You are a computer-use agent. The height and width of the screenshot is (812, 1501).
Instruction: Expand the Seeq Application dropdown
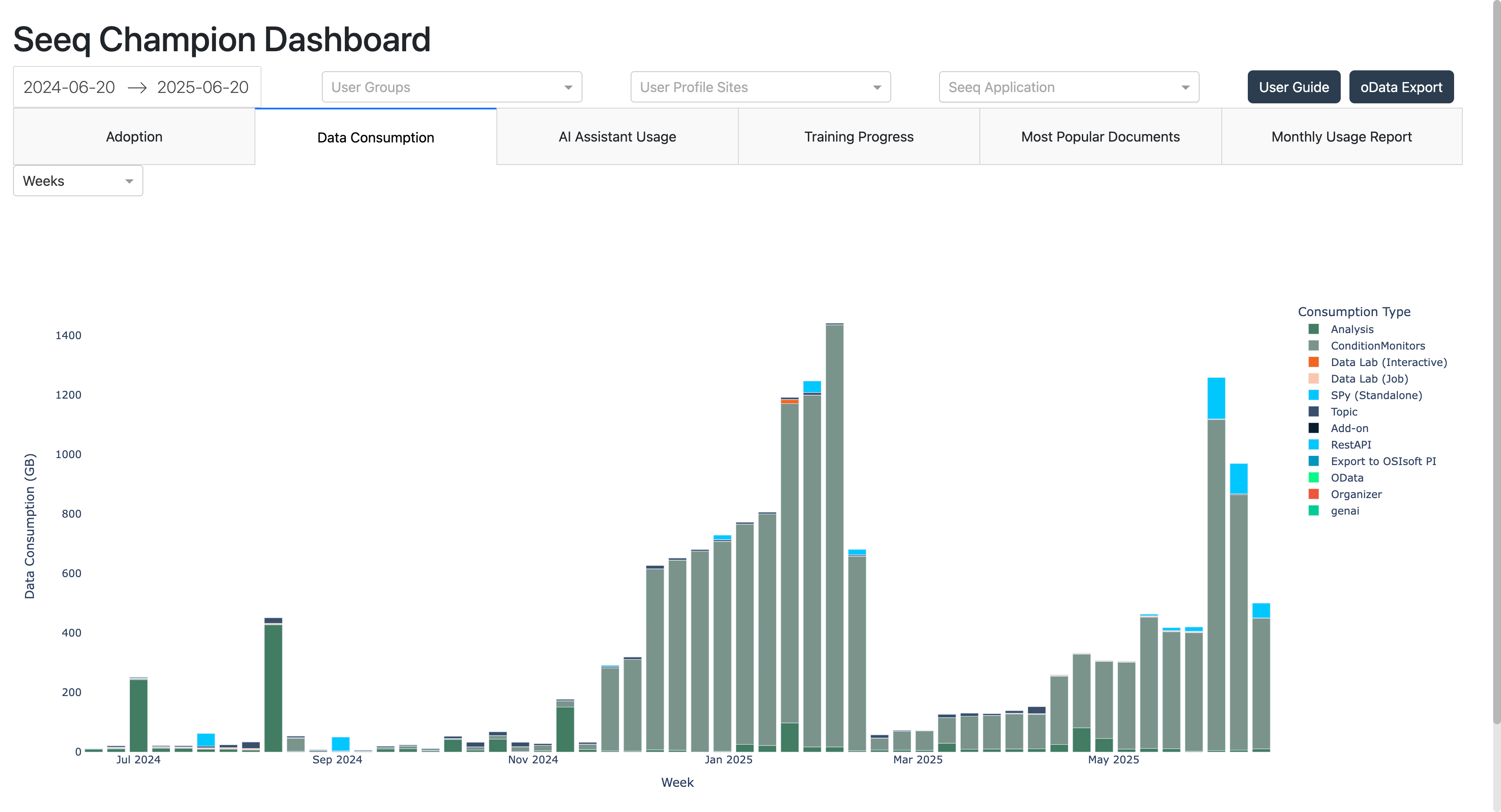pos(1069,87)
